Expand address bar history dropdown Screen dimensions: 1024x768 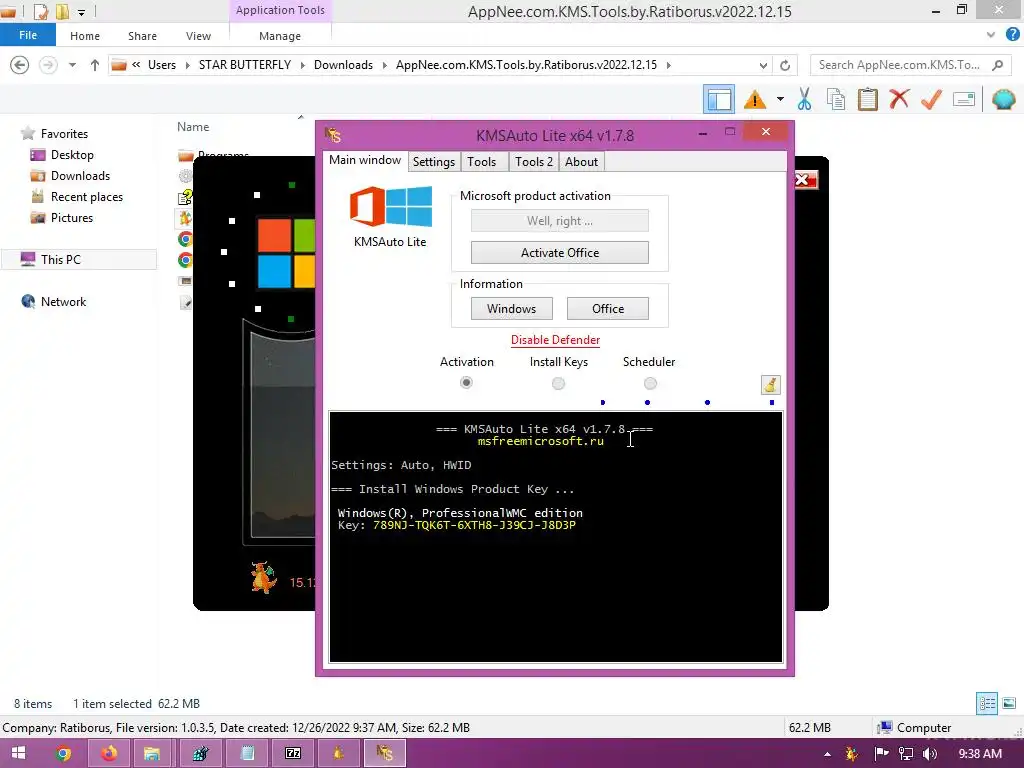point(763,65)
